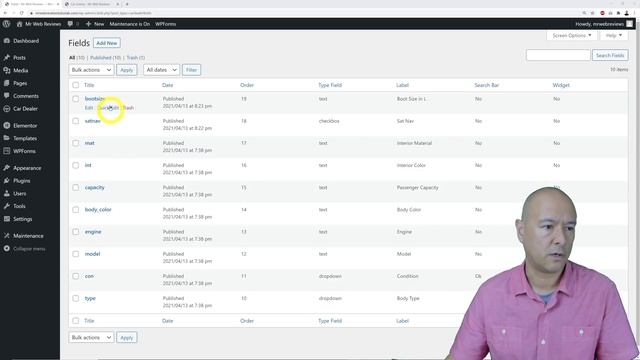This screenshot has height=360, width=640.
Task: Sort by the Date column header
Action: coord(167,85)
